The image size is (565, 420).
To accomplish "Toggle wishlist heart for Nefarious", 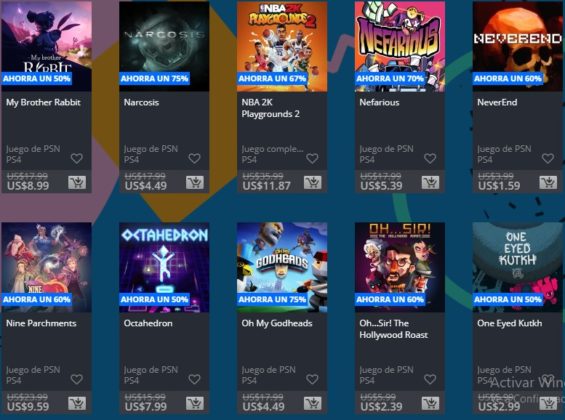I will tap(430, 158).
